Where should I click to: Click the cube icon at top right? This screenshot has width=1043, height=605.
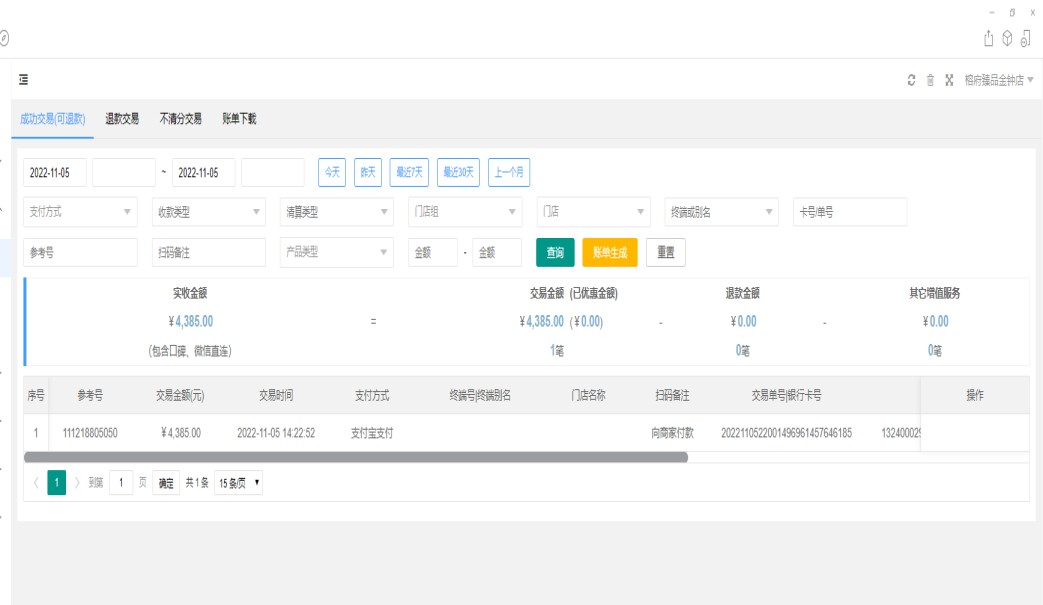tap(1007, 38)
